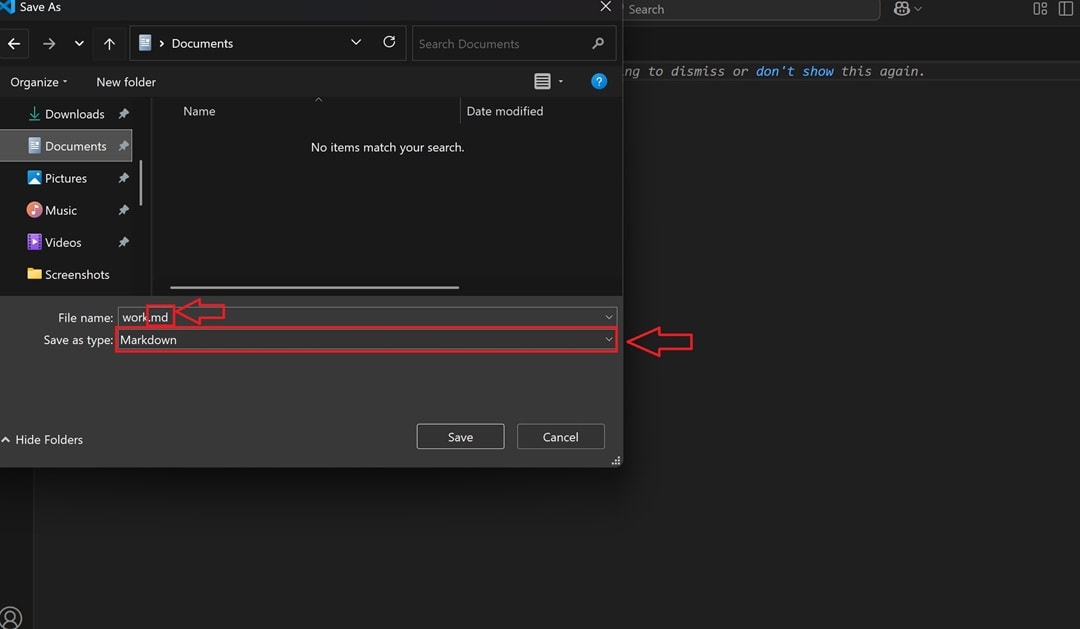Sort by the Name column header
This screenshot has width=1080, height=629.
[x=199, y=112]
